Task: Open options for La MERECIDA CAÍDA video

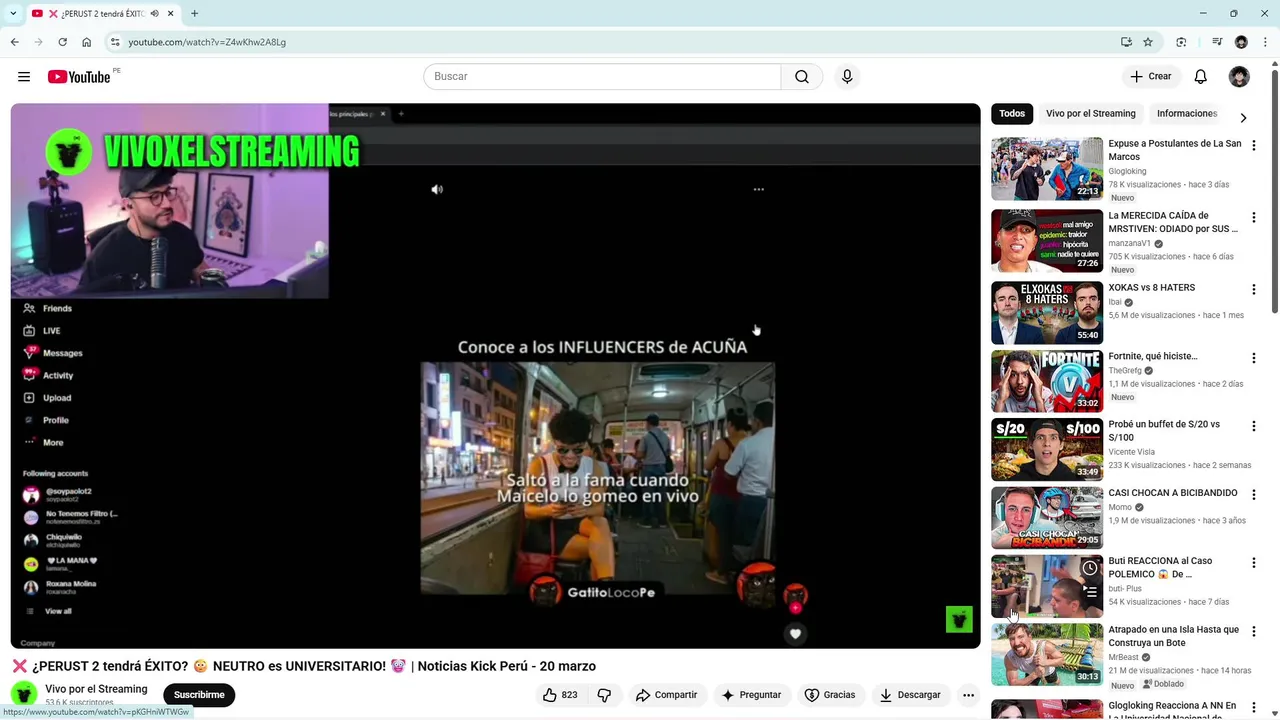Action: (1253, 218)
